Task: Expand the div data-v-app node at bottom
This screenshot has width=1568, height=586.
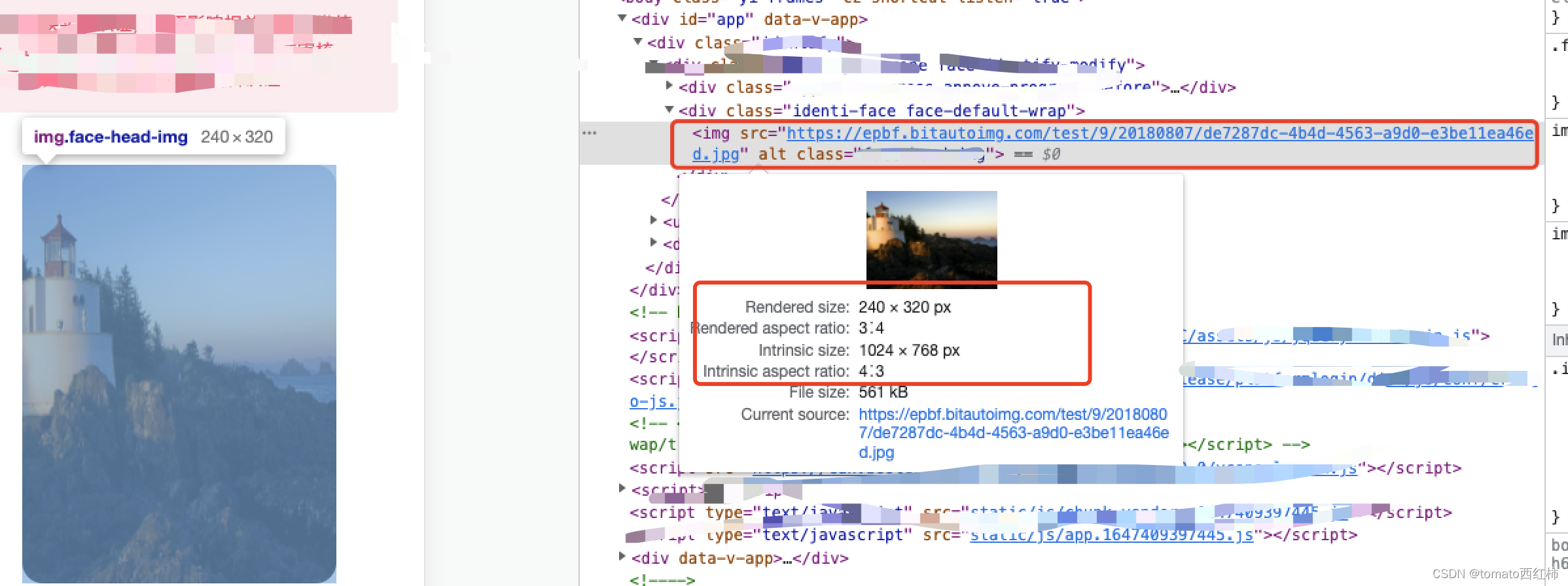Action: [x=622, y=557]
